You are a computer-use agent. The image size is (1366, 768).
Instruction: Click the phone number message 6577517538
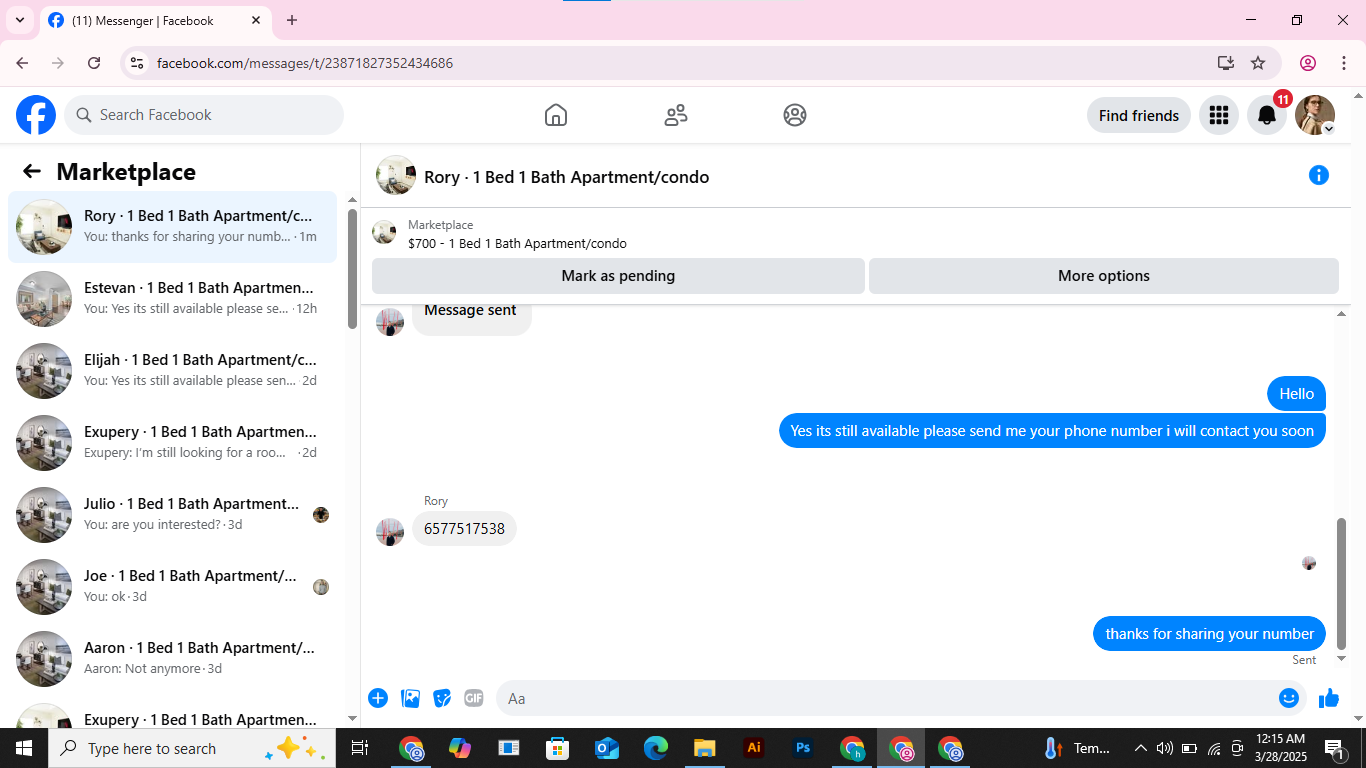(464, 528)
